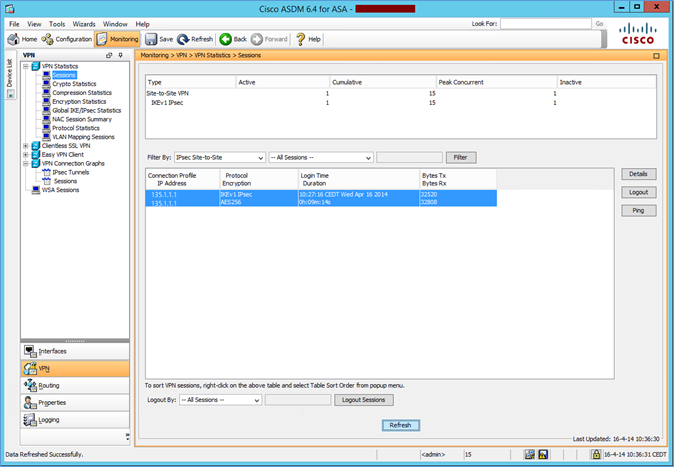The image size is (674, 467).
Task: Click the Ping button
Action: click(638, 210)
